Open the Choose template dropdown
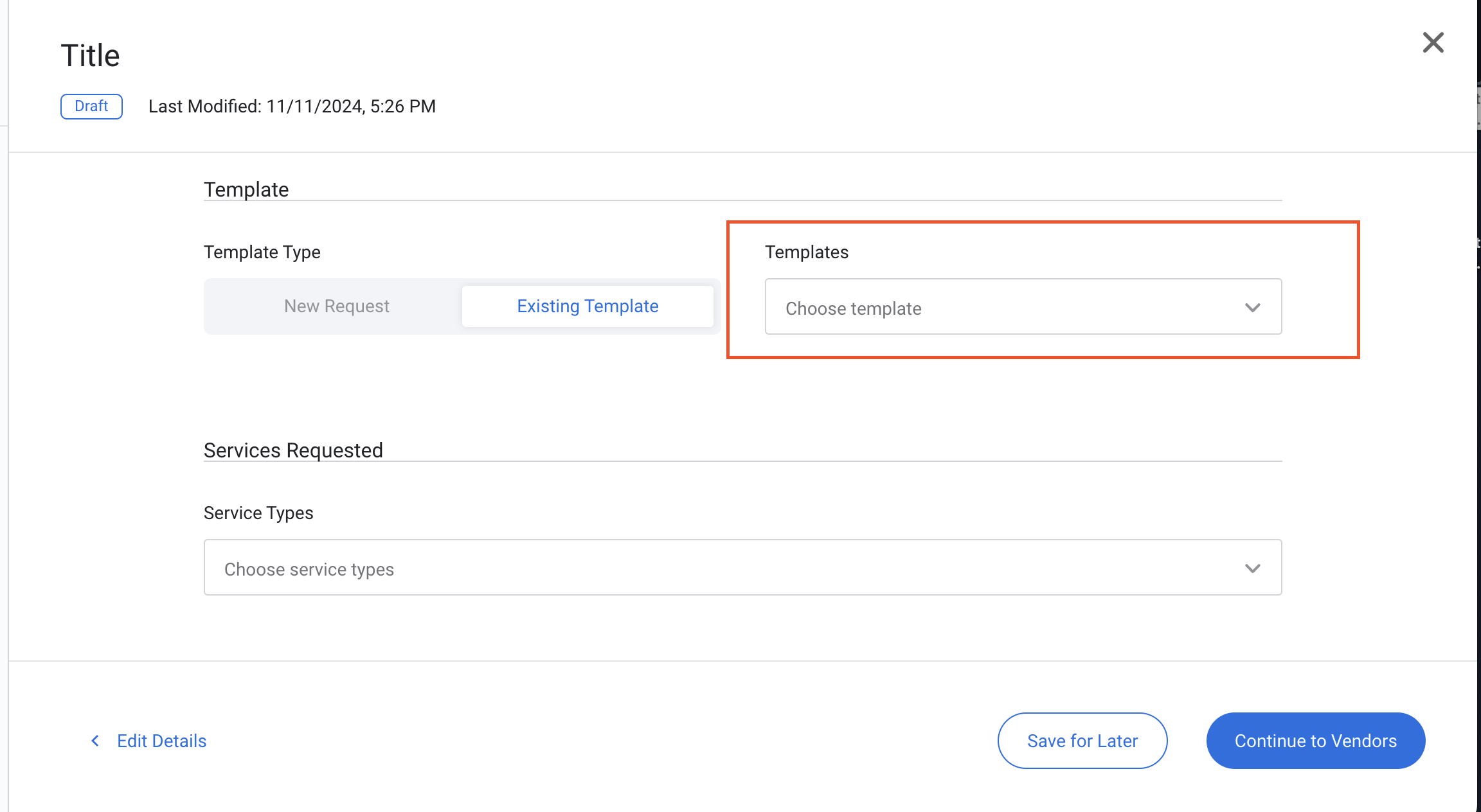The image size is (1481, 812). point(1022,307)
